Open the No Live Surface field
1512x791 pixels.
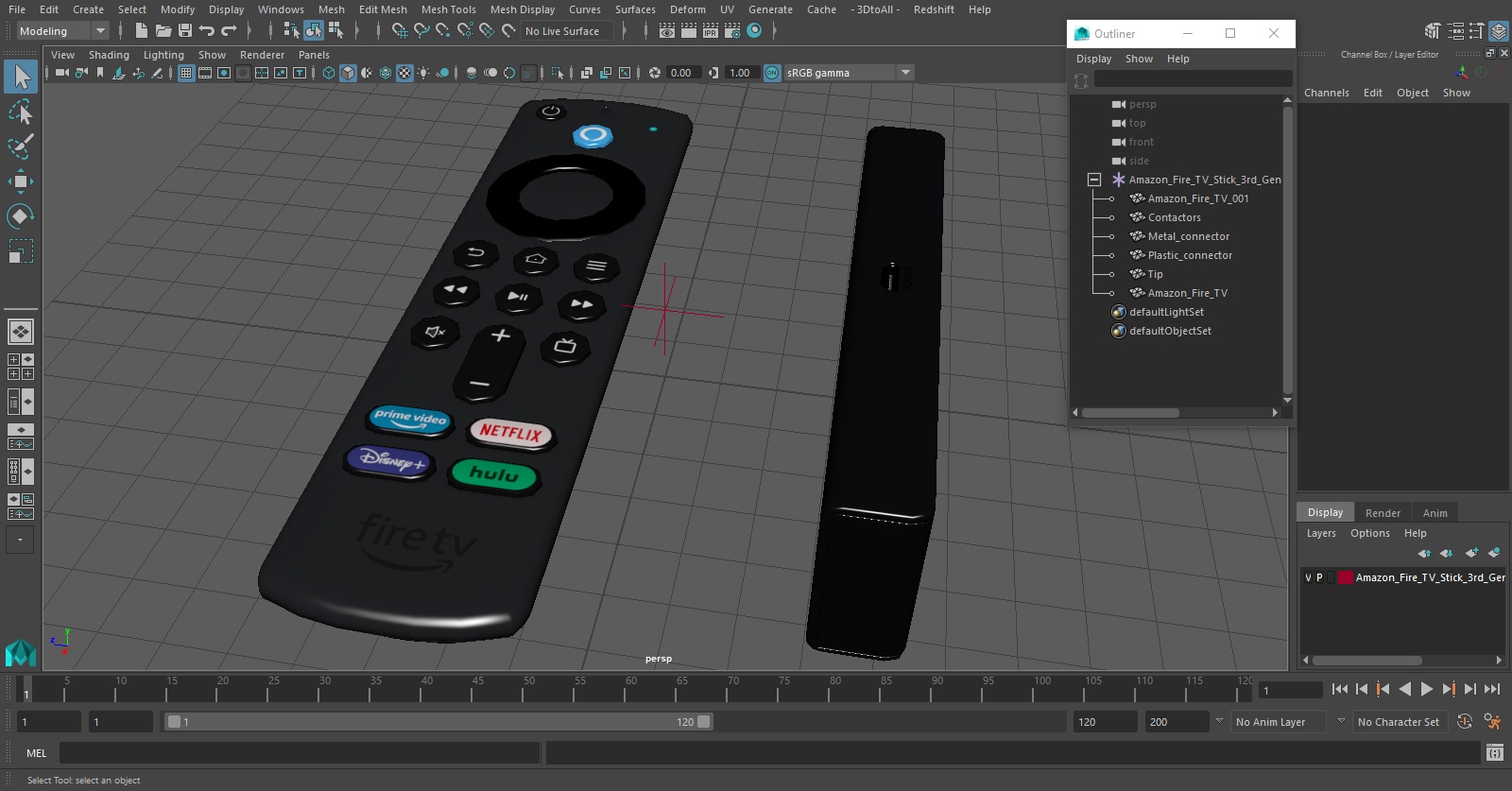point(566,31)
